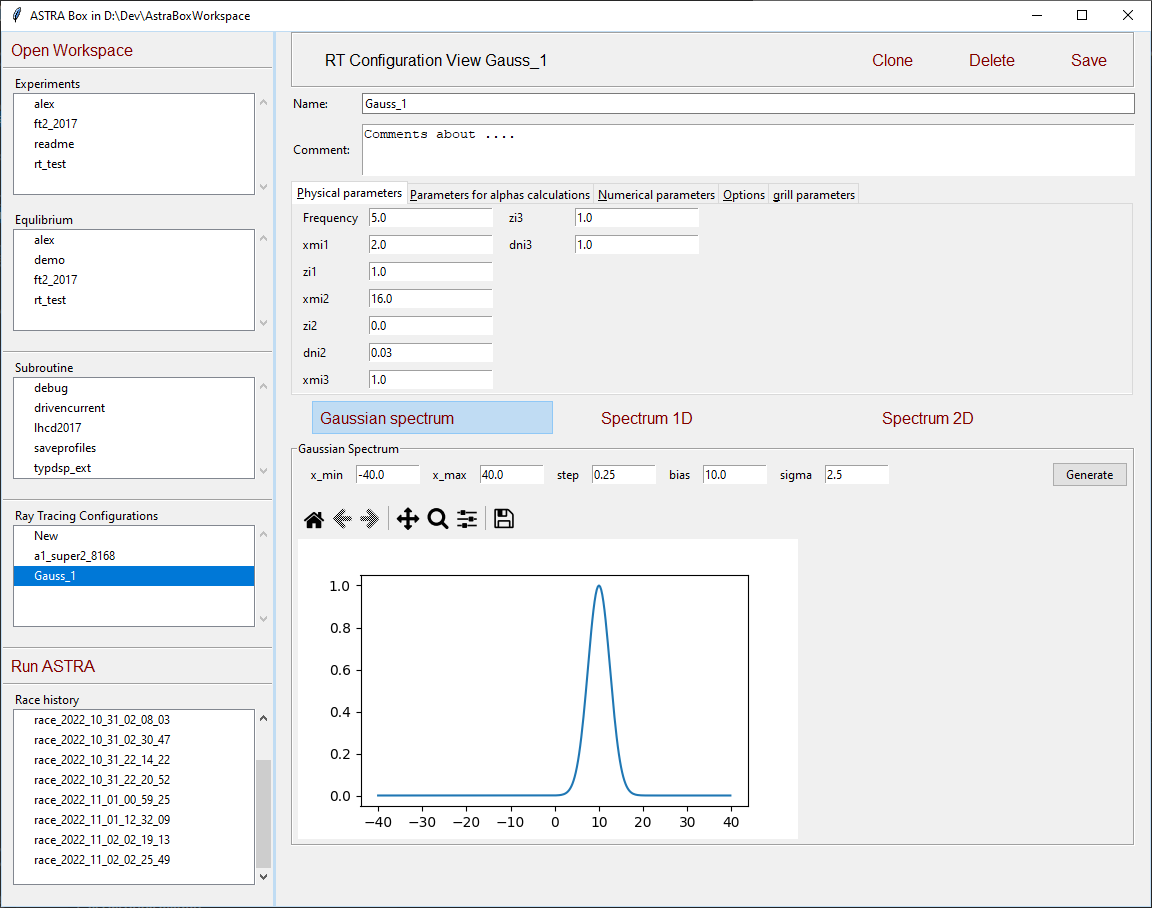Image resolution: width=1152 pixels, height=908 pixels.
Task: Click the Open Workspace link
Action: [72, 51]
